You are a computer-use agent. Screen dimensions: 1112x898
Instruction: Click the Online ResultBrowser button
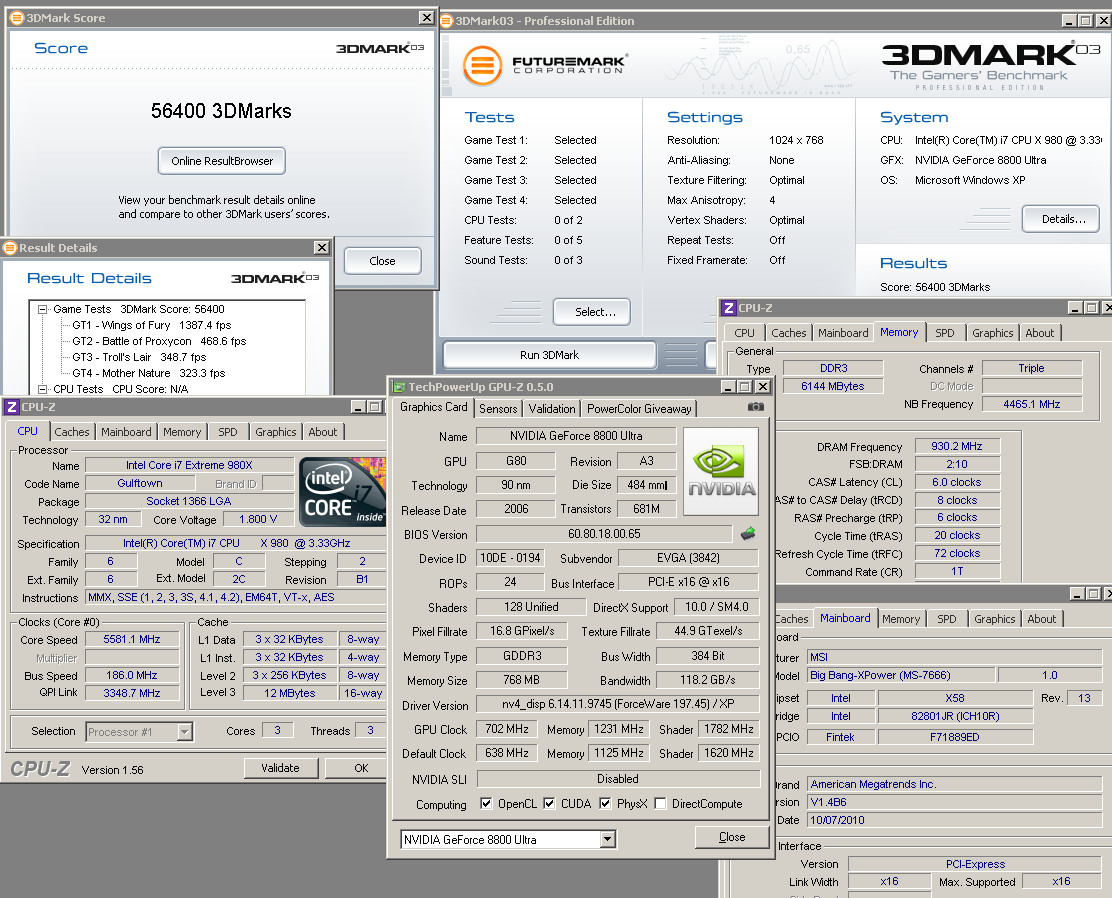tap(222, 161)
